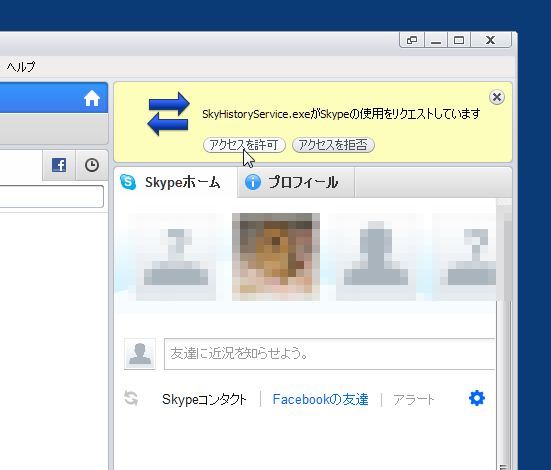Click the mood message input field

tap(330, 354)
